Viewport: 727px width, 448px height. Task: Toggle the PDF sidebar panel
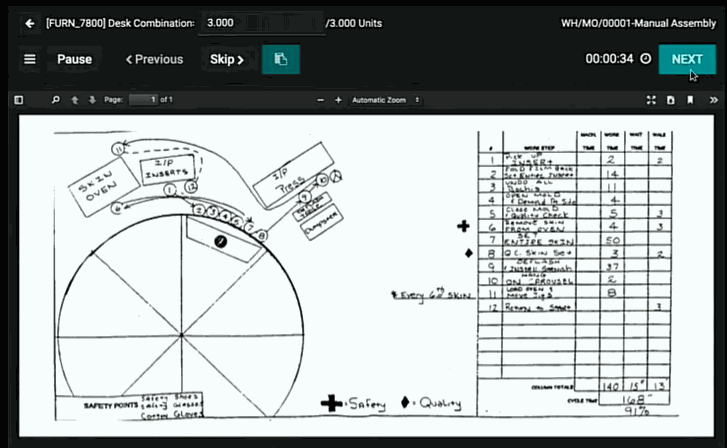[x=18, y=100]
